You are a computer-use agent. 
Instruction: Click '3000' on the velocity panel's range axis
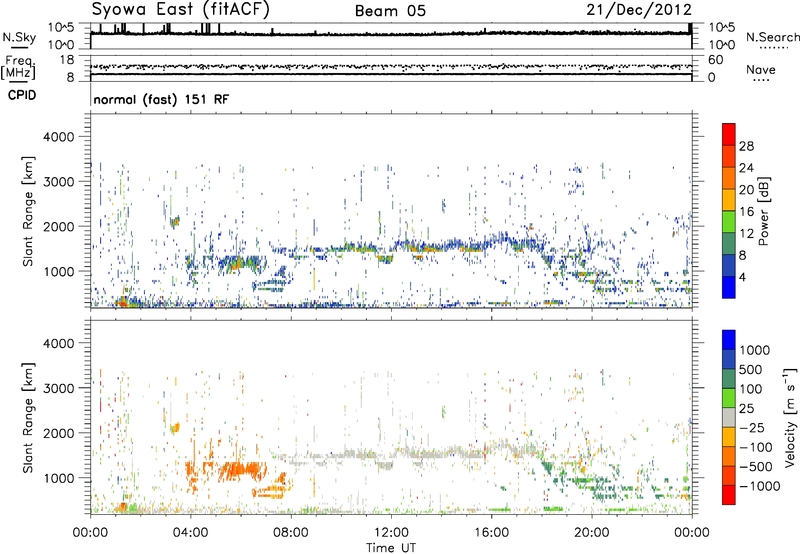tap(58, 388)
